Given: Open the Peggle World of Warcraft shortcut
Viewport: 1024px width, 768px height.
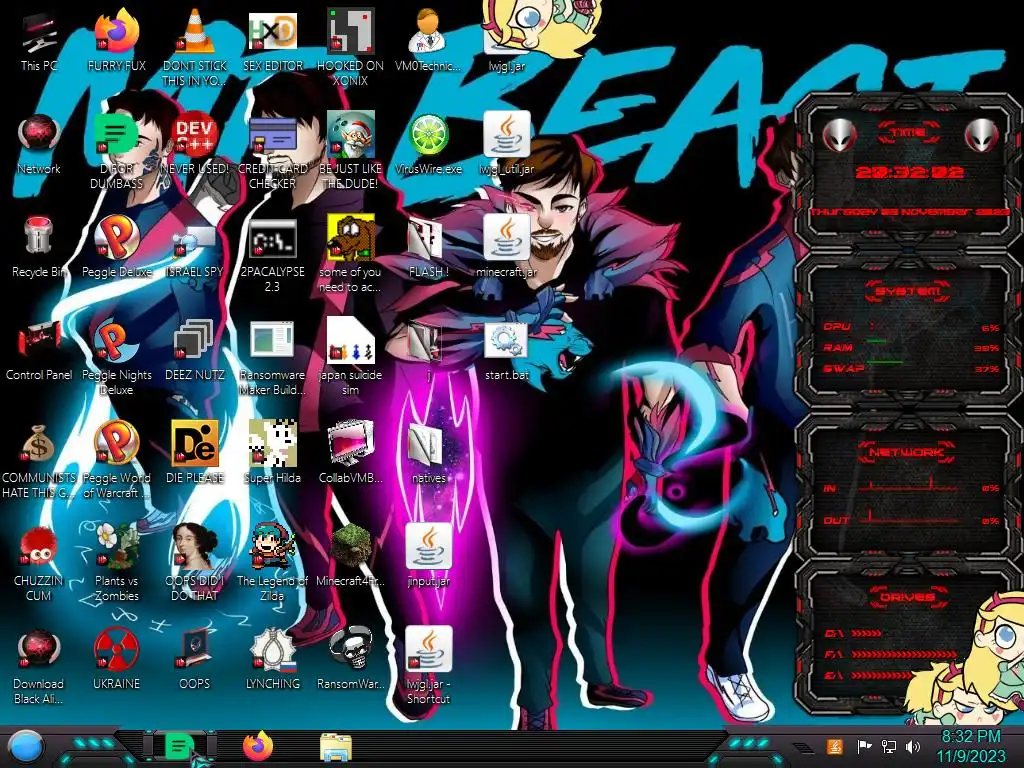Looking at the screenshot, I should click(x=117, y=460).
